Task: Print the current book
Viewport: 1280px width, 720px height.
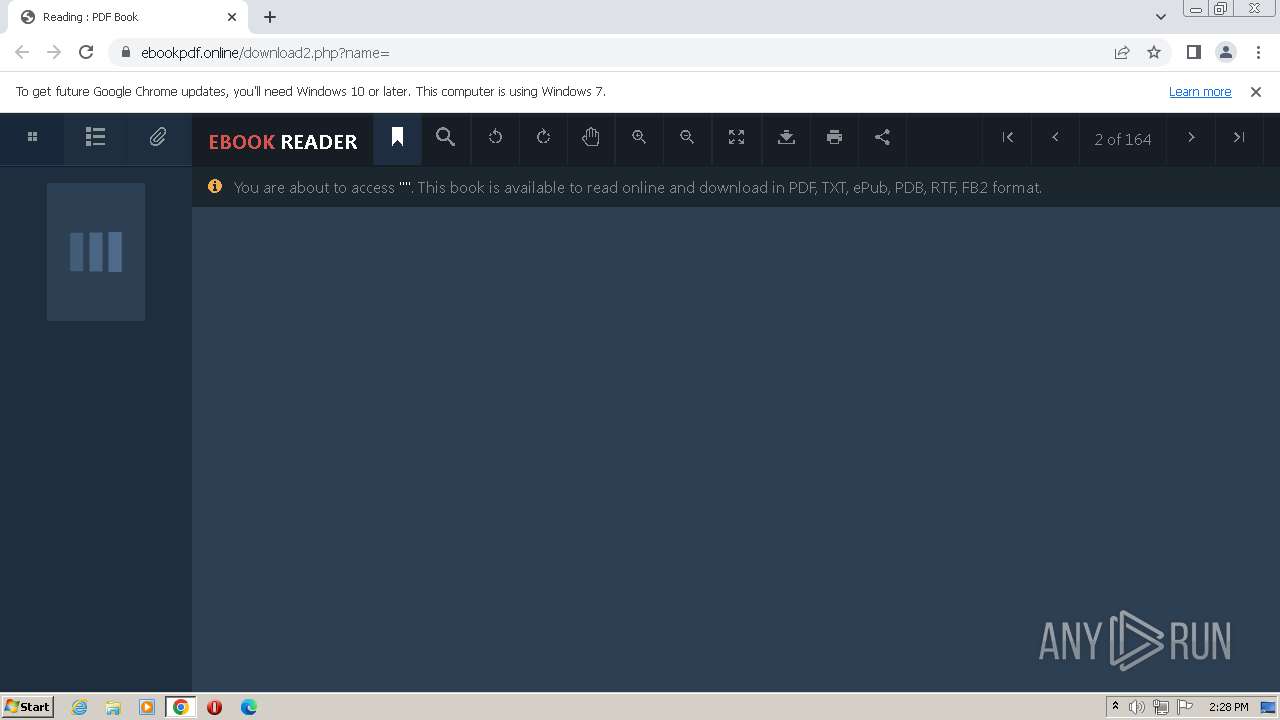Action: pyautogui.click(x=834, y=138)
